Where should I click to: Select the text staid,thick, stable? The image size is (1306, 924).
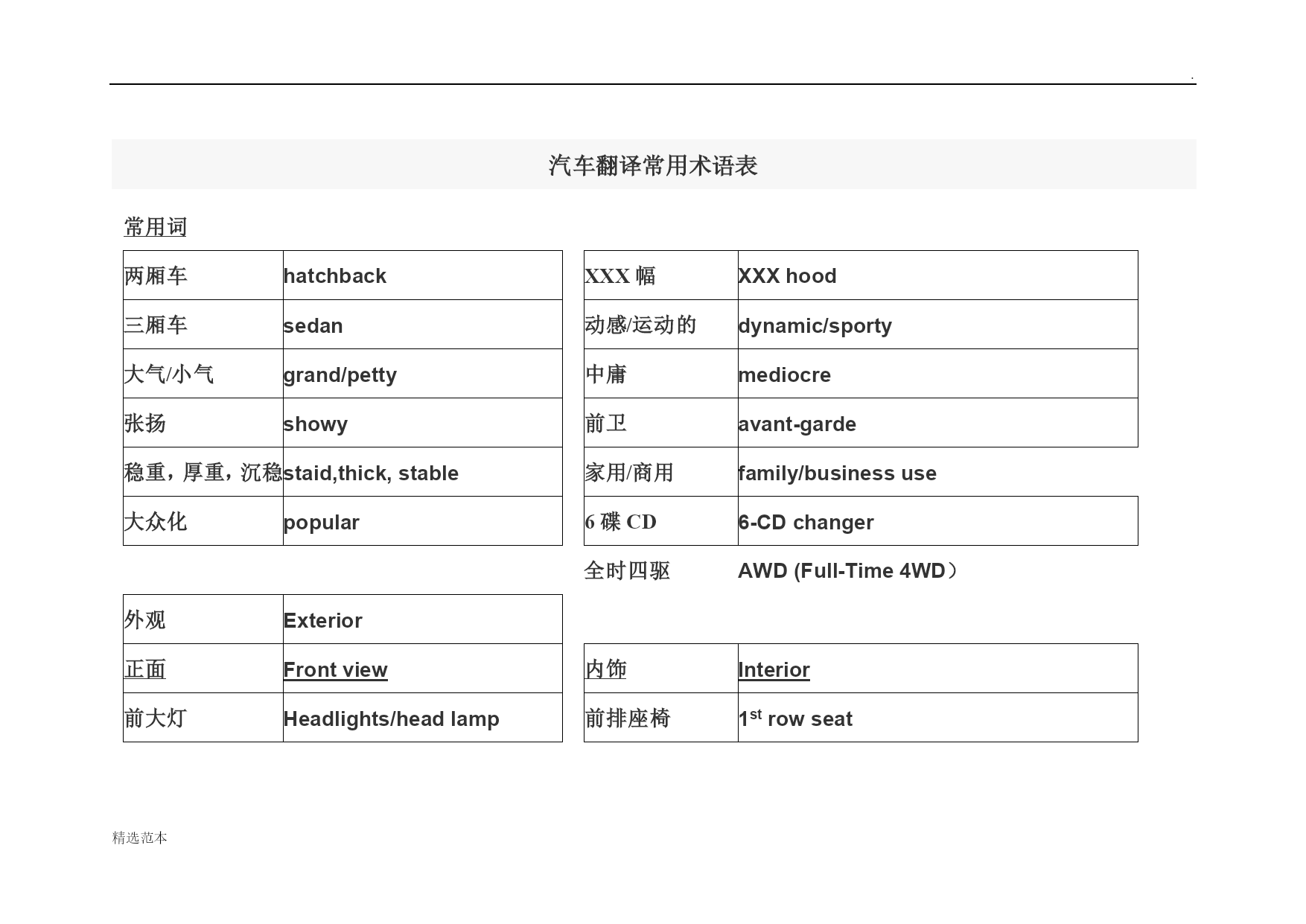371,474
